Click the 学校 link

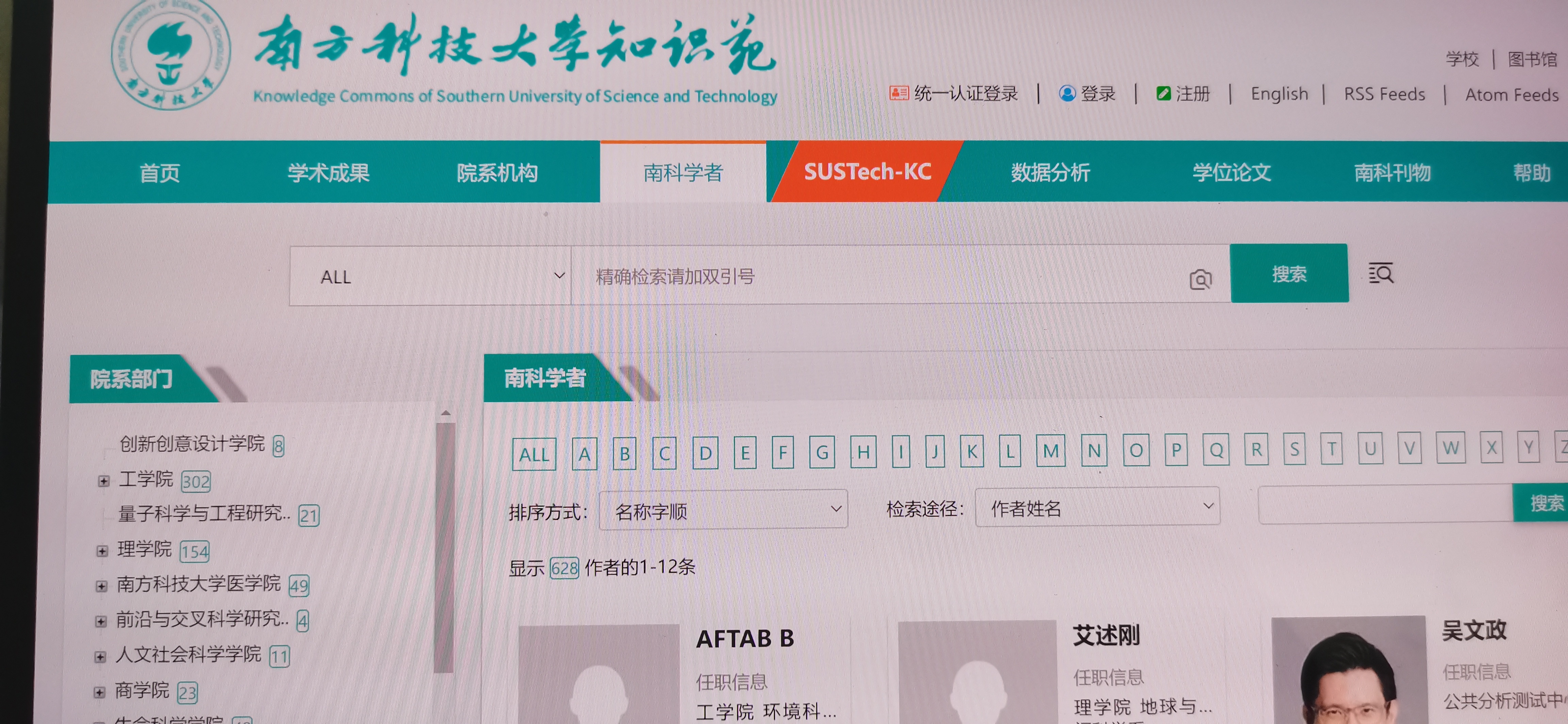pos(1462,59)
